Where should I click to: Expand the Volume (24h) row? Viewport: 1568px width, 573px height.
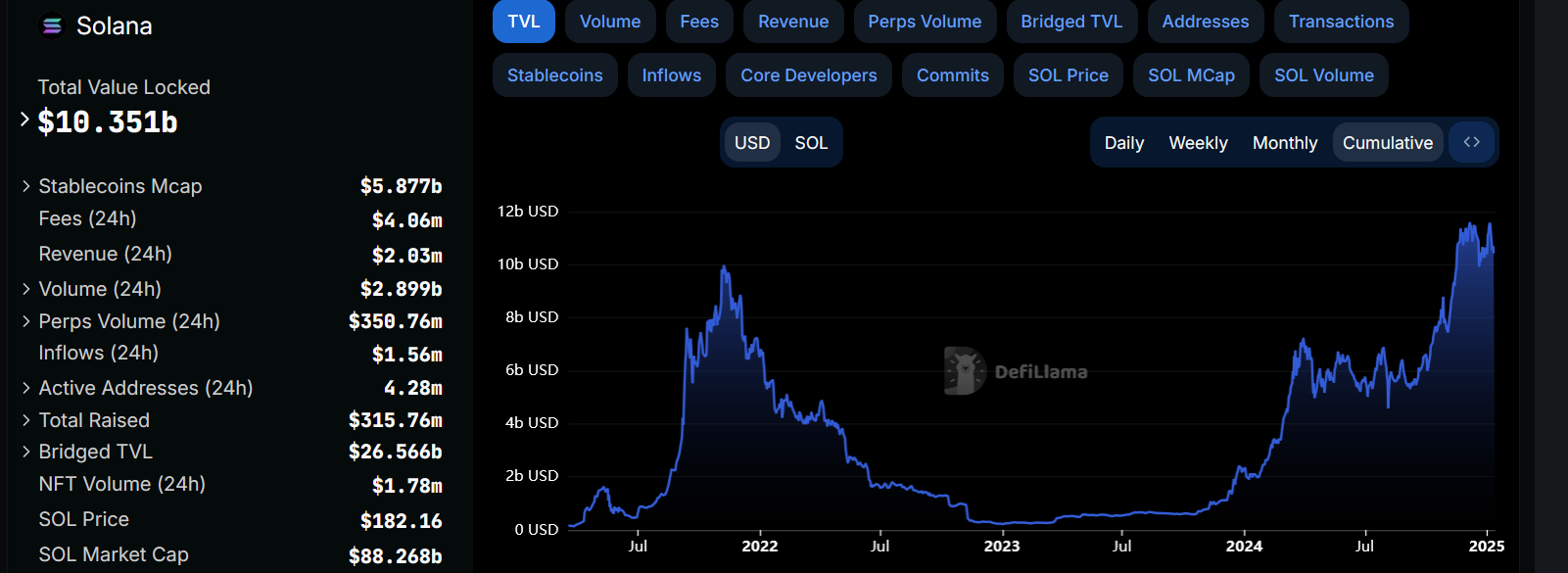[26, 289]
